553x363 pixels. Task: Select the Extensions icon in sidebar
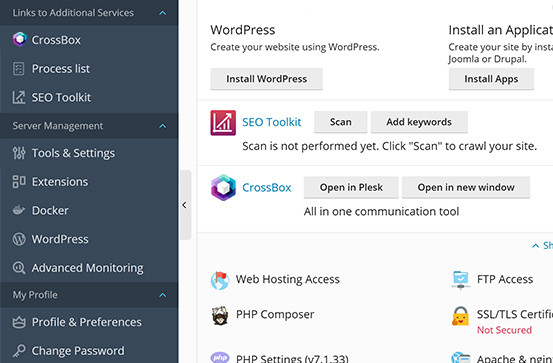tap(19, 182)
